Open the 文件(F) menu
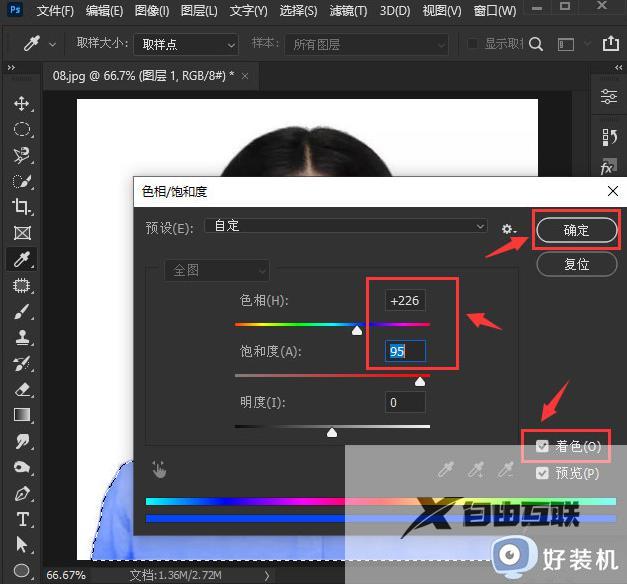 click(55, 10)
